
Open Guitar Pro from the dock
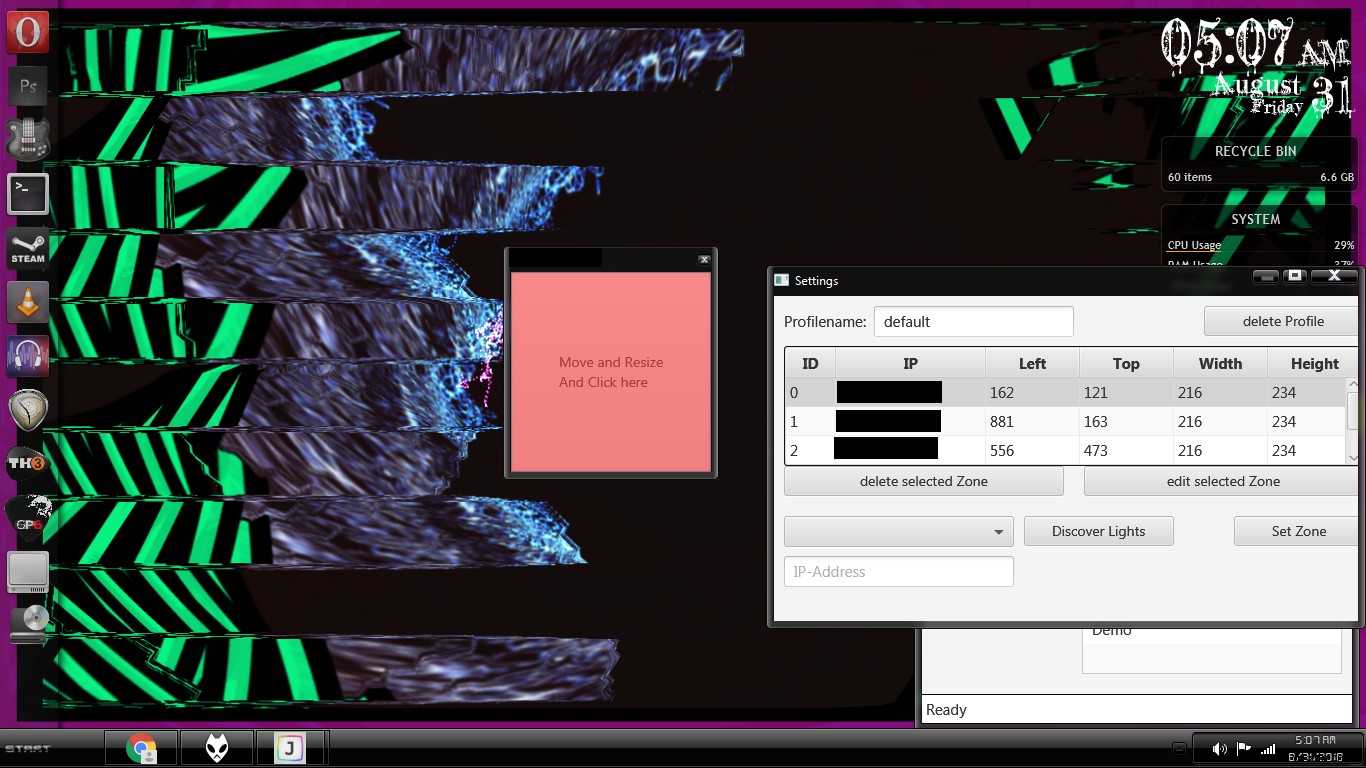click(27, 517)
